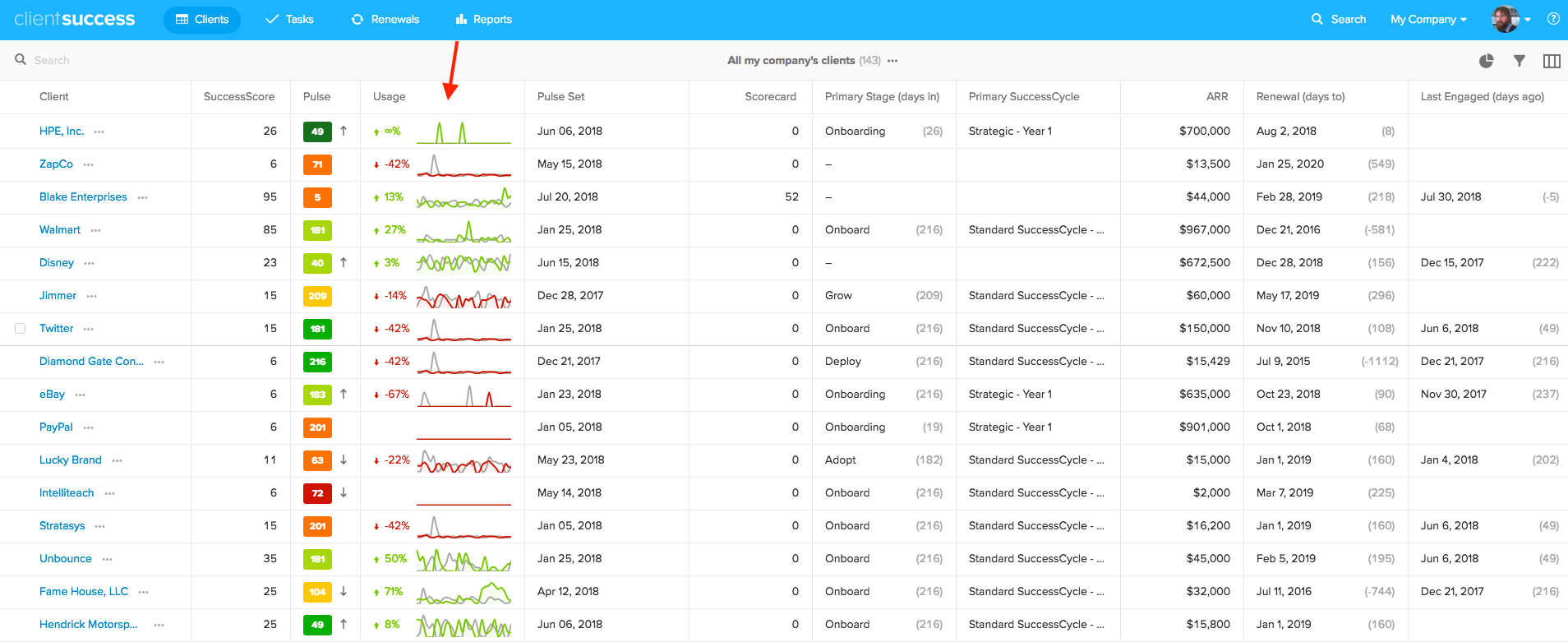The height and width of the screenshot is (642, 1568).
Task: Open the user avatar menu
Action: 1510,20
